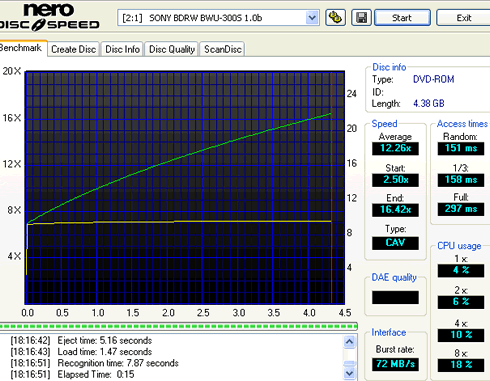Click the Exit button

point(464,18)
